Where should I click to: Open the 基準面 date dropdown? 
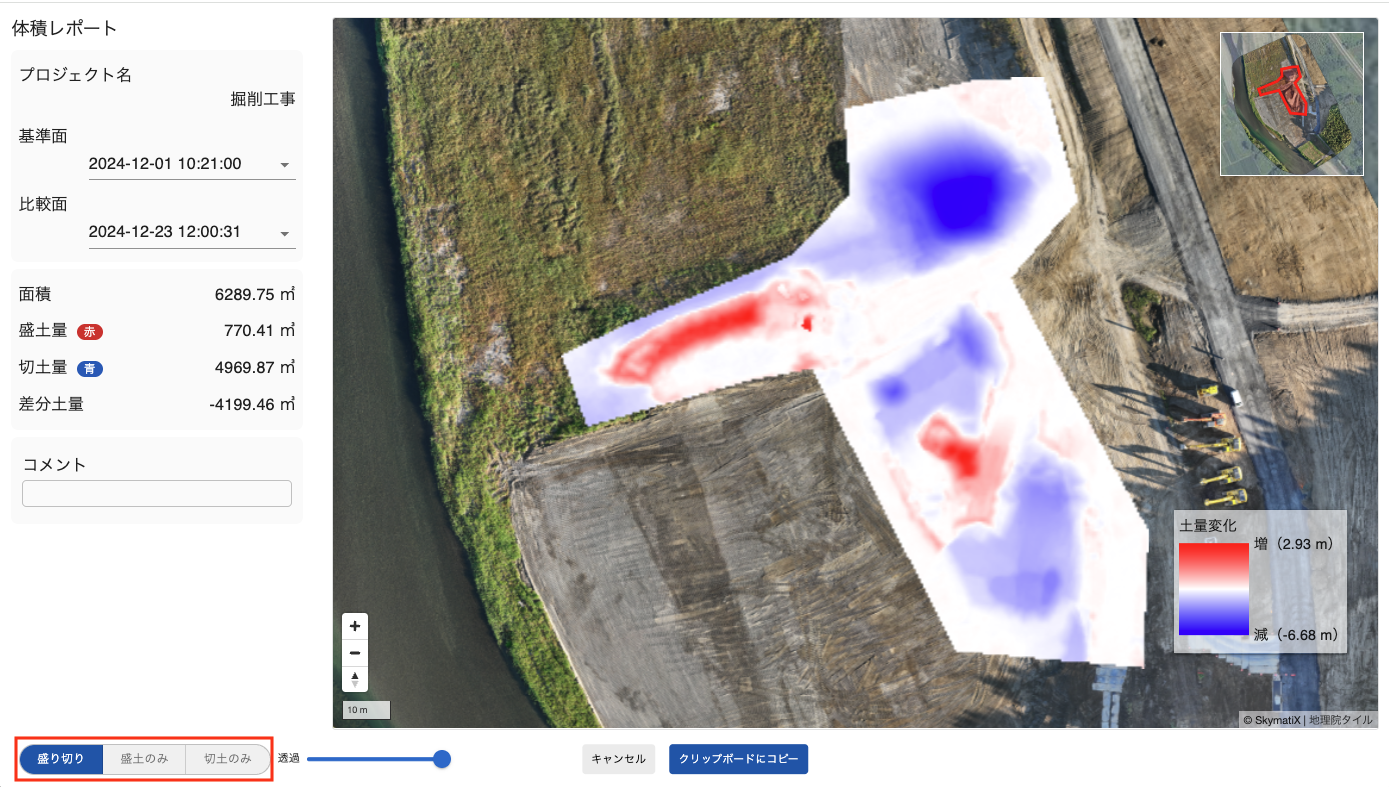pos(191,164)
